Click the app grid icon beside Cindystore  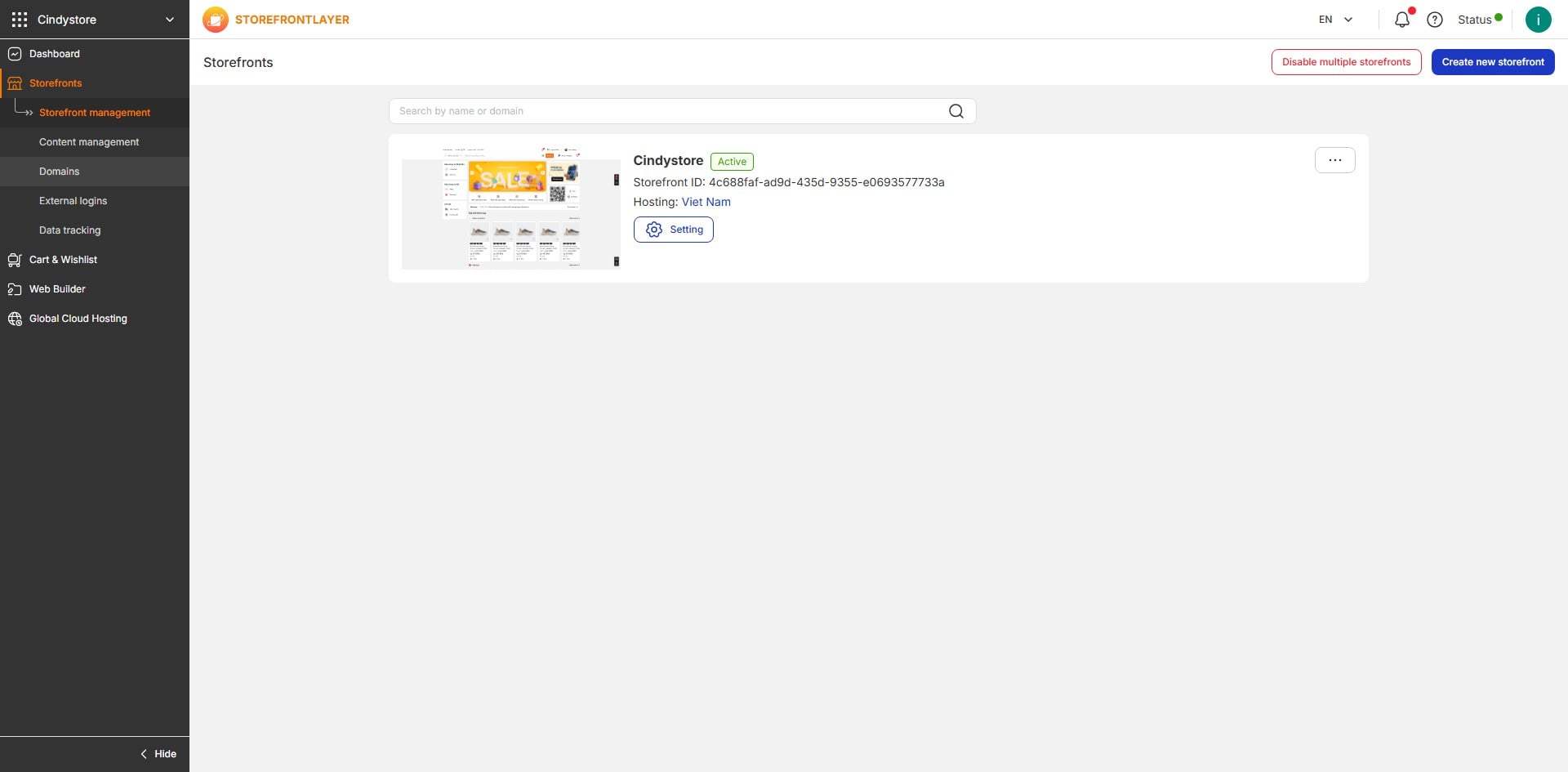tap(19, 19)
